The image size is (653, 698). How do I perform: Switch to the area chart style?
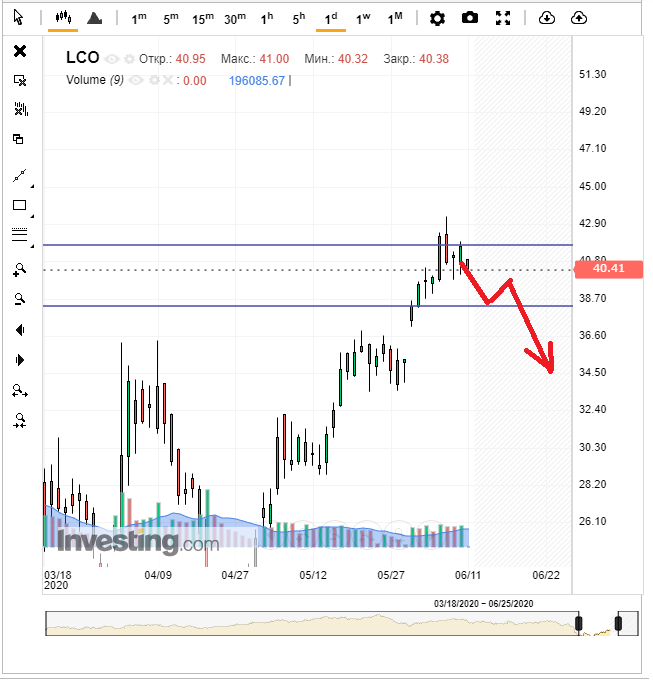click(x=94, y=18)
